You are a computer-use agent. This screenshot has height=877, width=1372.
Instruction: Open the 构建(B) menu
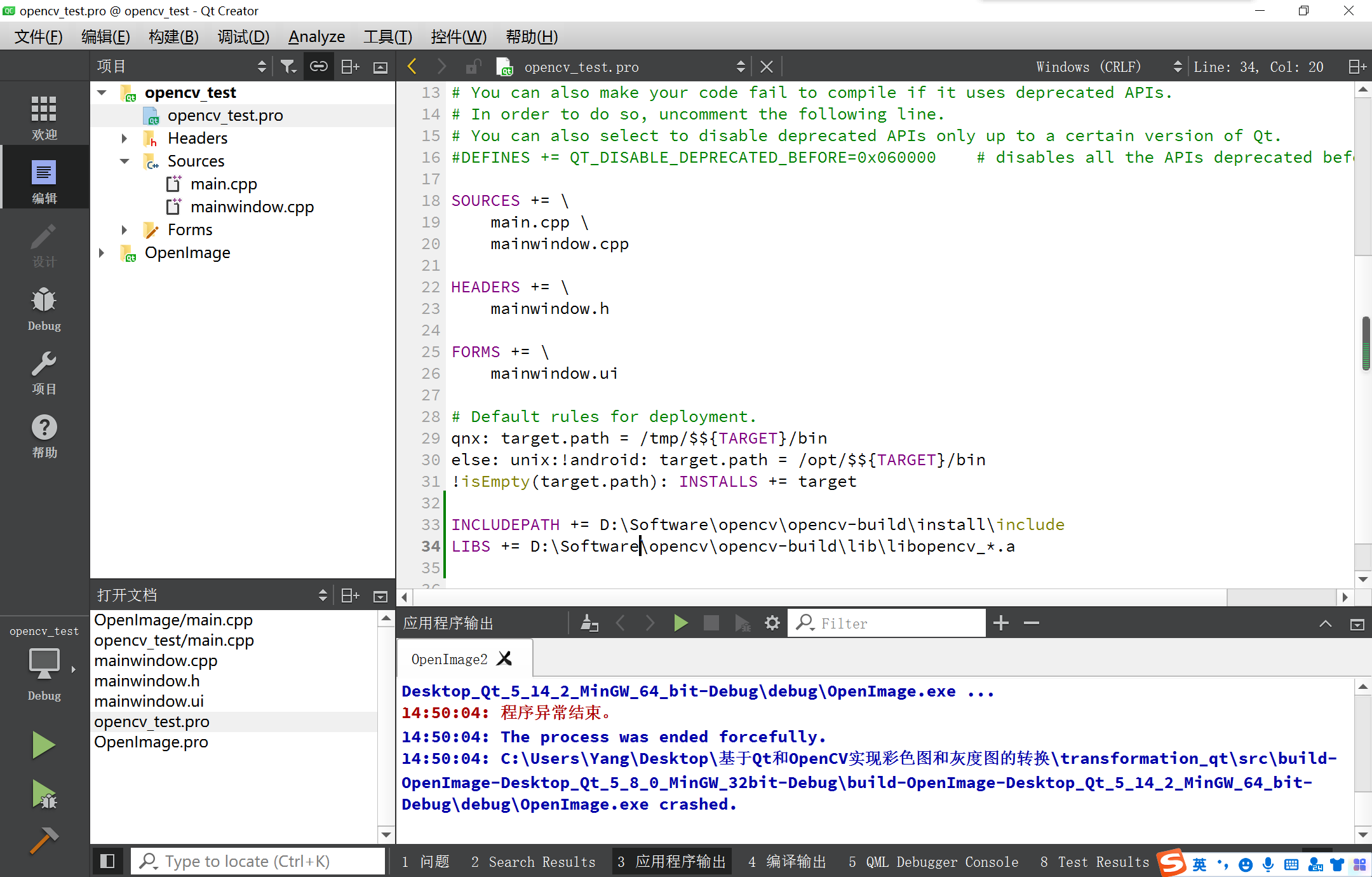pos(173,37)
